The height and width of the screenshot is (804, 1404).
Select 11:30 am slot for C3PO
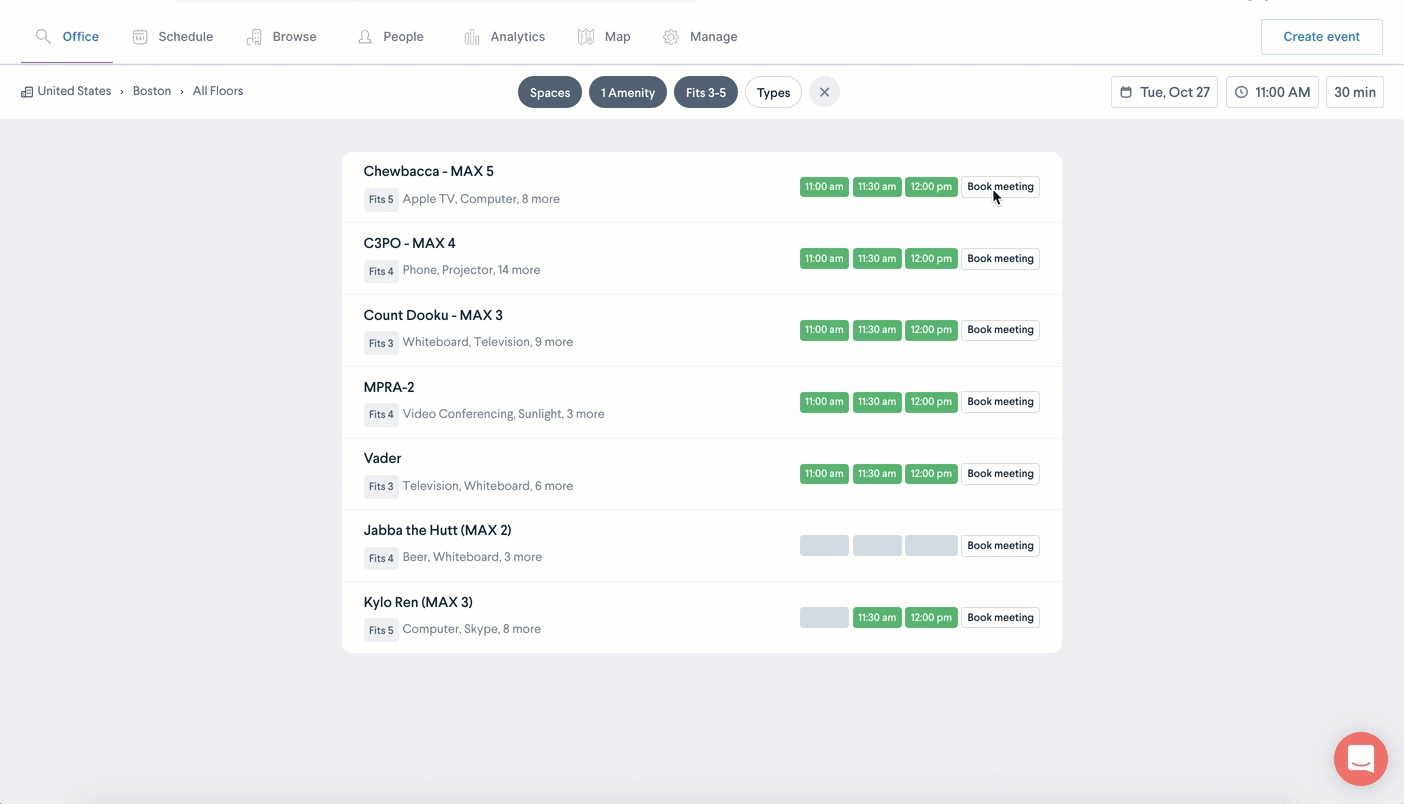tap(877, 259)
